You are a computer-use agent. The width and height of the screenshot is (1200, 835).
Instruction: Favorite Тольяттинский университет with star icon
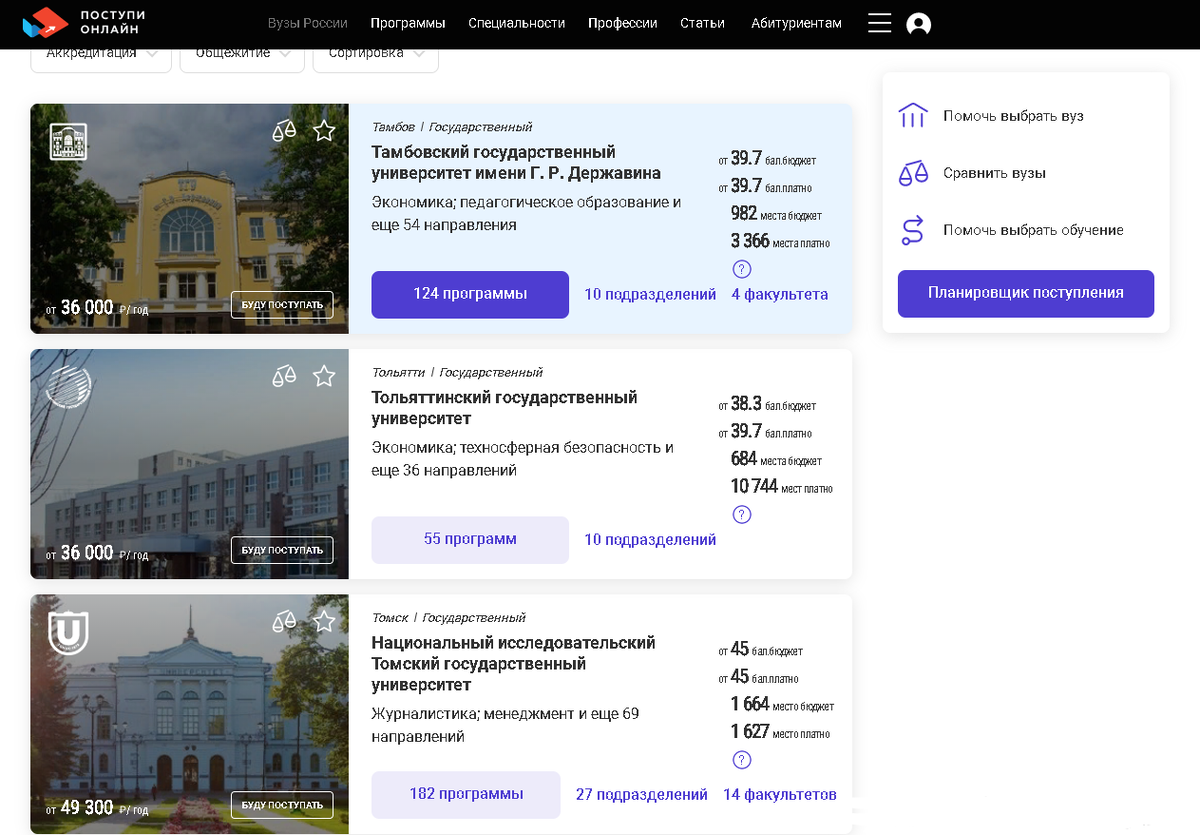[x=324, y=376]
